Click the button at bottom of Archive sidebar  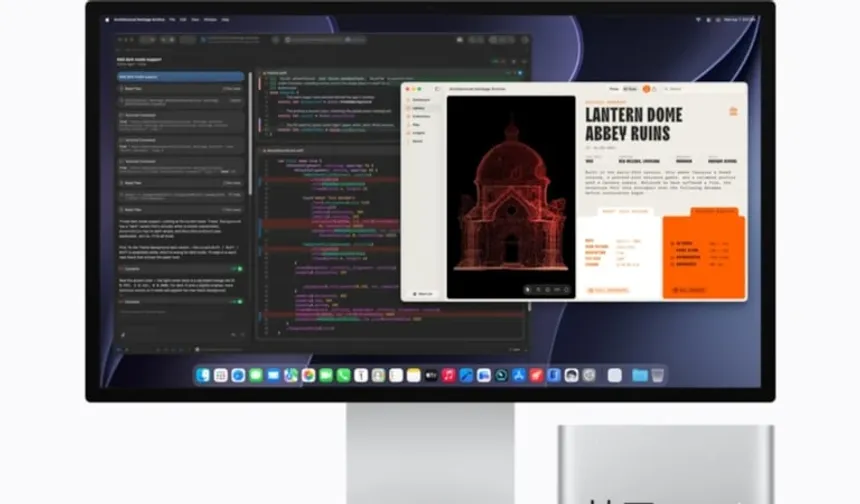click(423, 294)
